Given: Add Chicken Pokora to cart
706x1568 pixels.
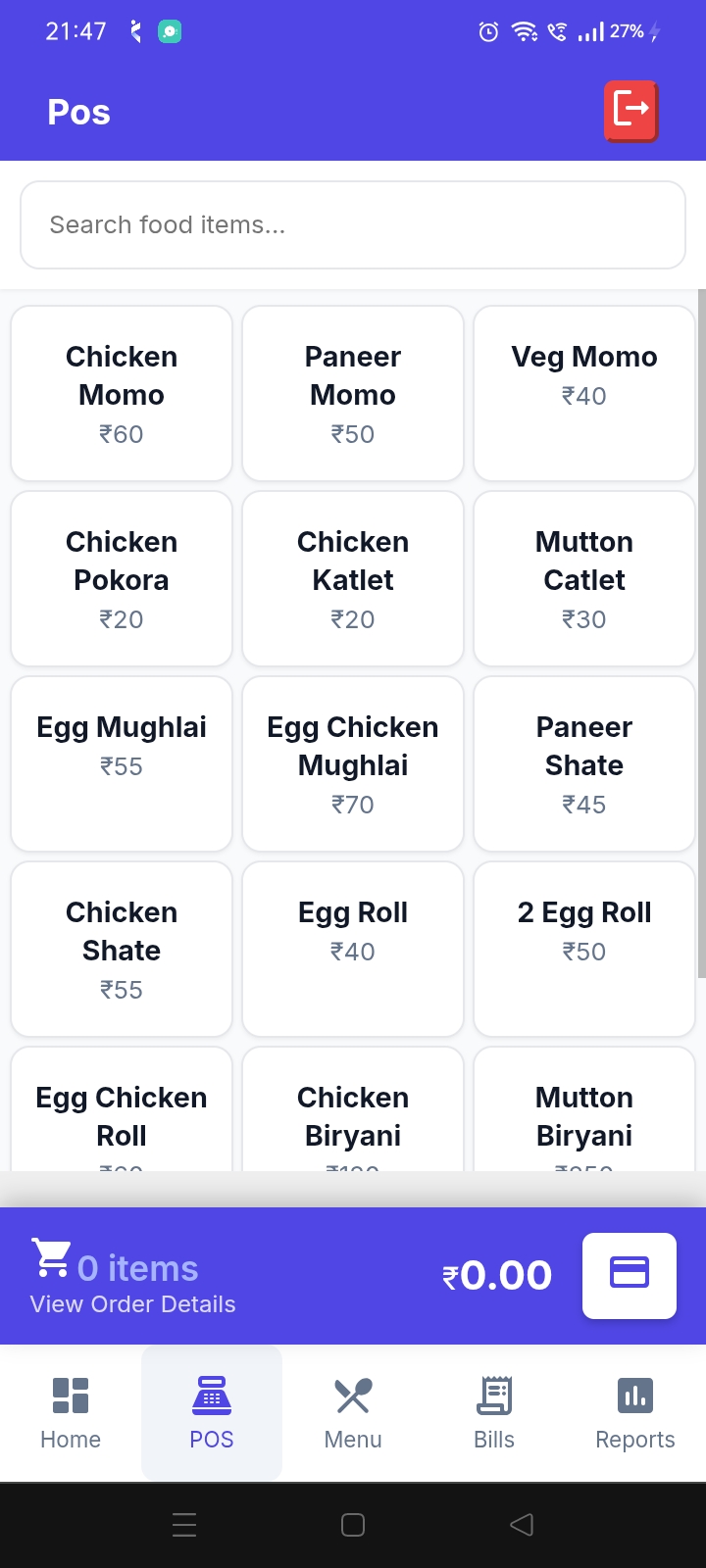Looking at the screenshot, I should (122, 578).
